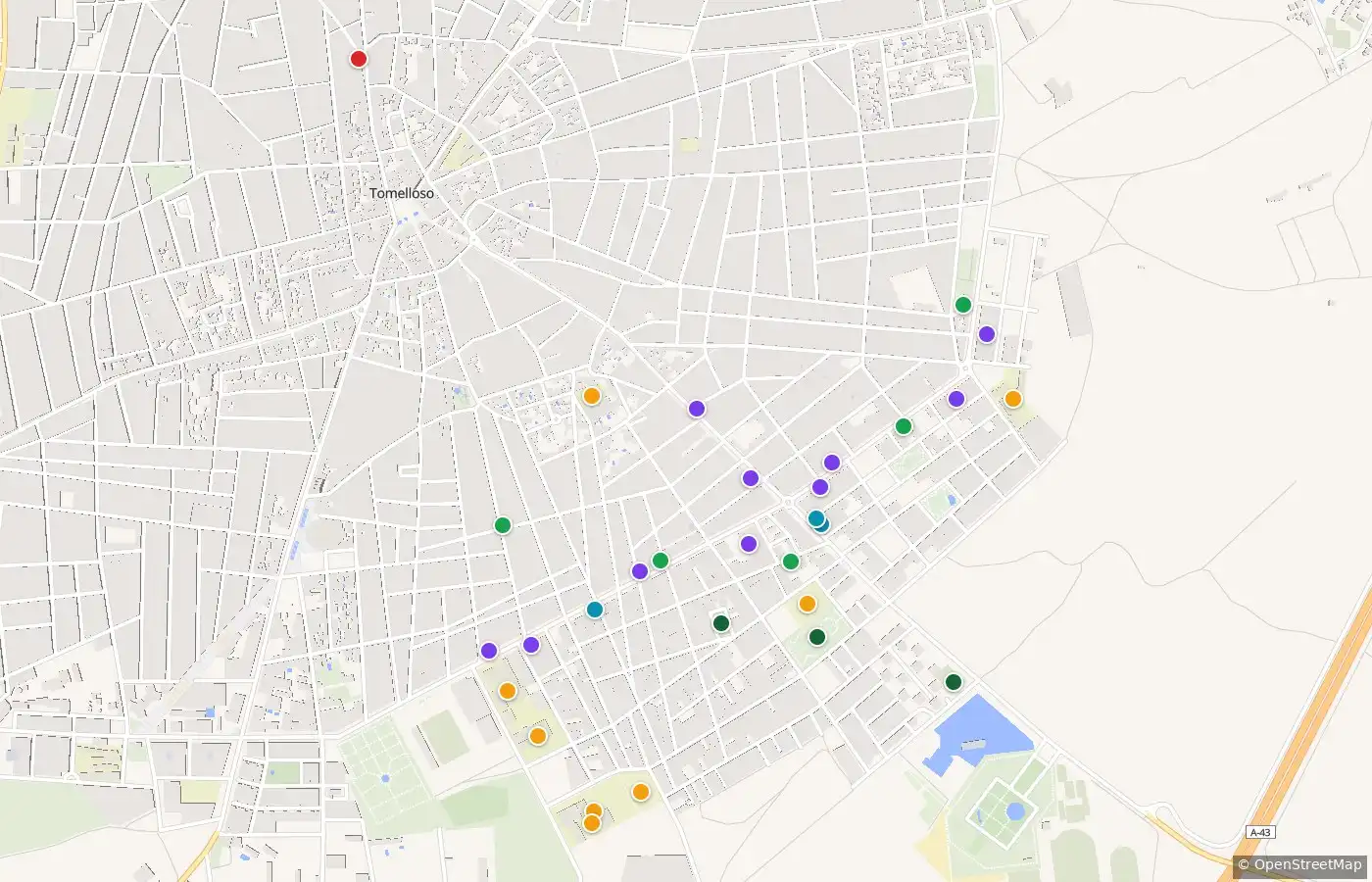Select the westernmost light green marker
Viewport: 1372px width, 882px height.
503,525
